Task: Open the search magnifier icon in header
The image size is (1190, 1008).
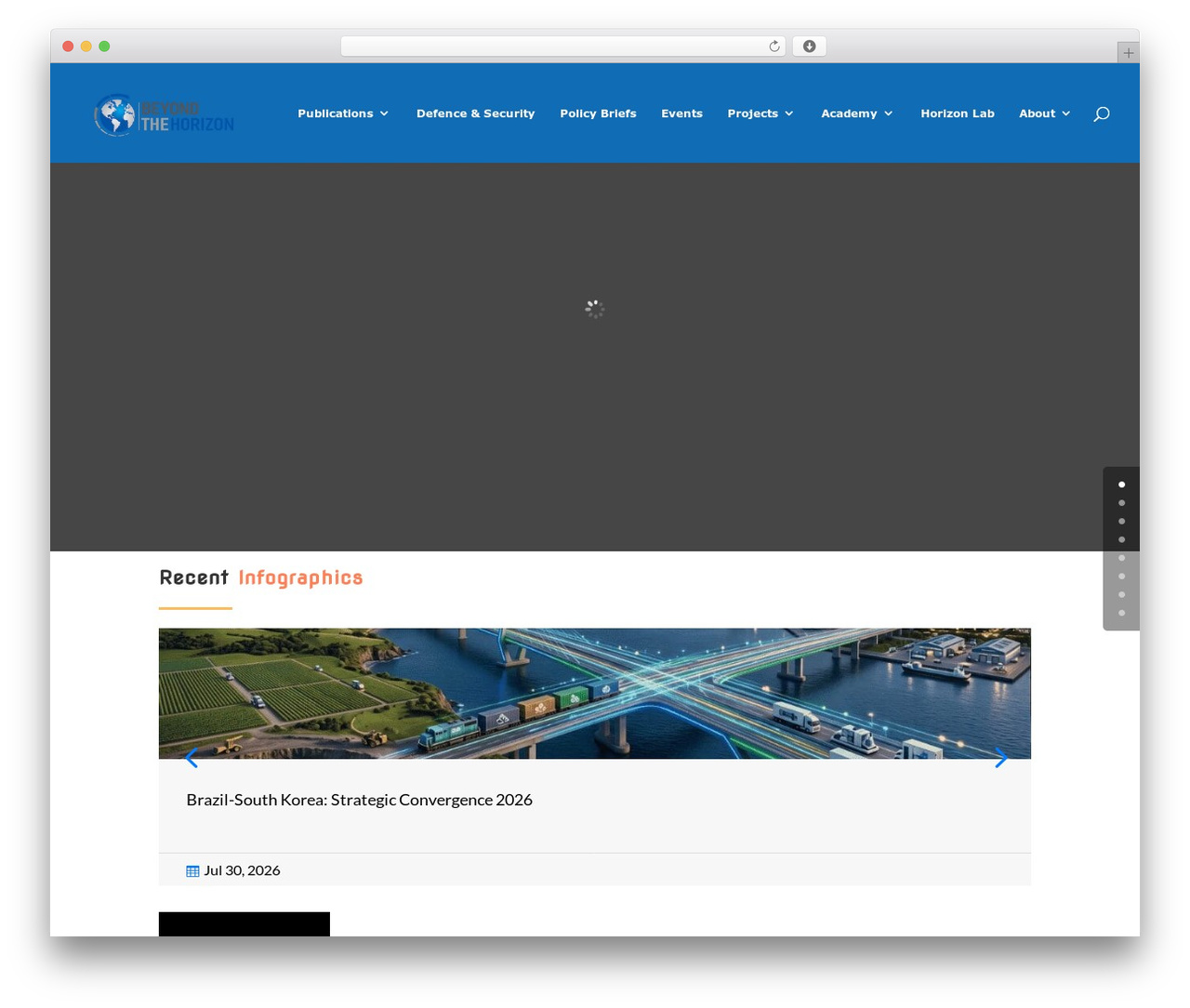Action: (x=1102, y=113)
